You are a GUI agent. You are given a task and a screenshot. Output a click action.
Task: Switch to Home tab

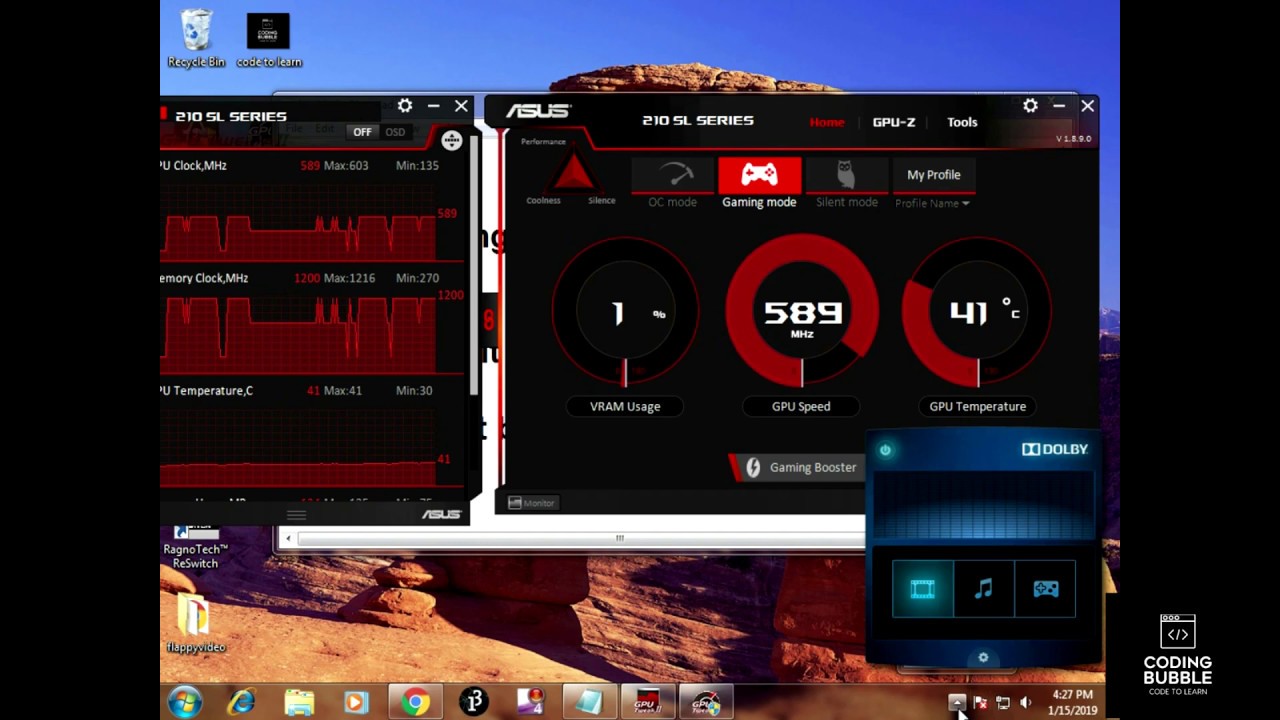click(x=826, y=122)
